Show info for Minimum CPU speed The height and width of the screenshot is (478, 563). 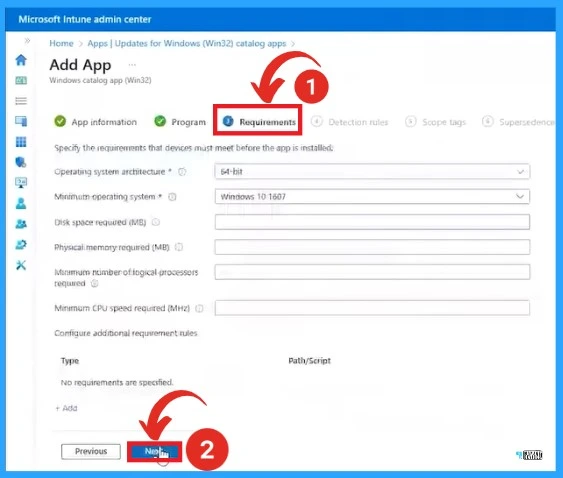199,308
